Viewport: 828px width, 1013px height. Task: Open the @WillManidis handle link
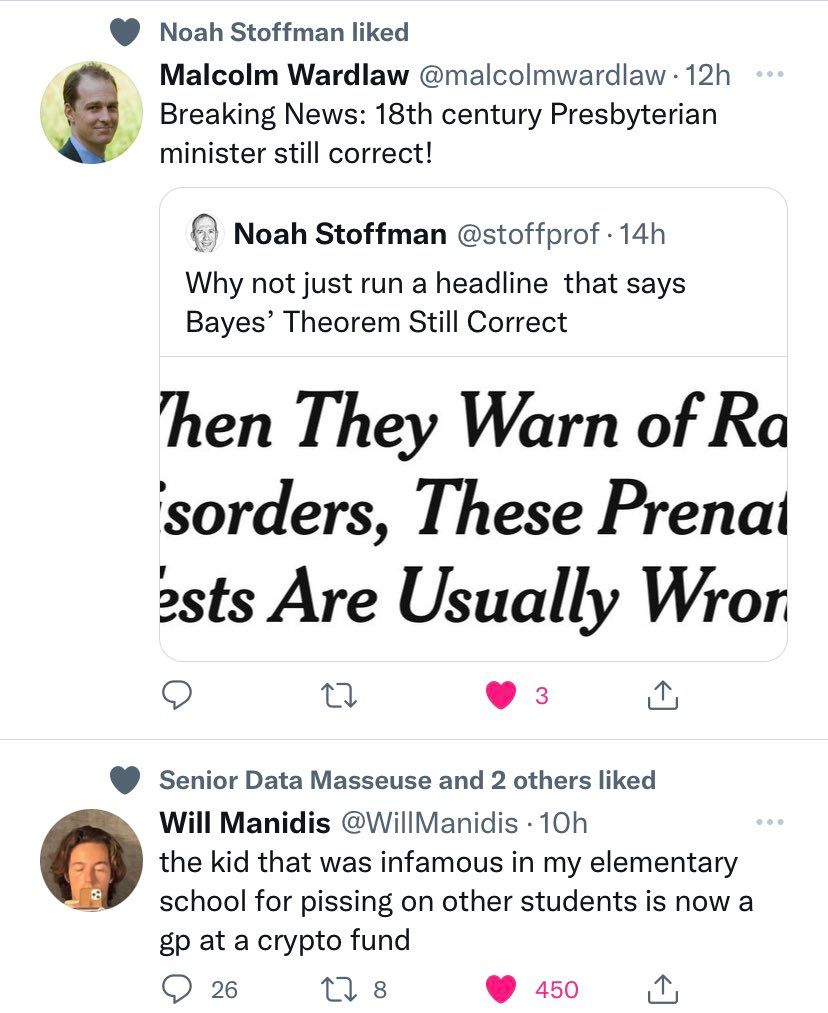[x=430, y=823]
